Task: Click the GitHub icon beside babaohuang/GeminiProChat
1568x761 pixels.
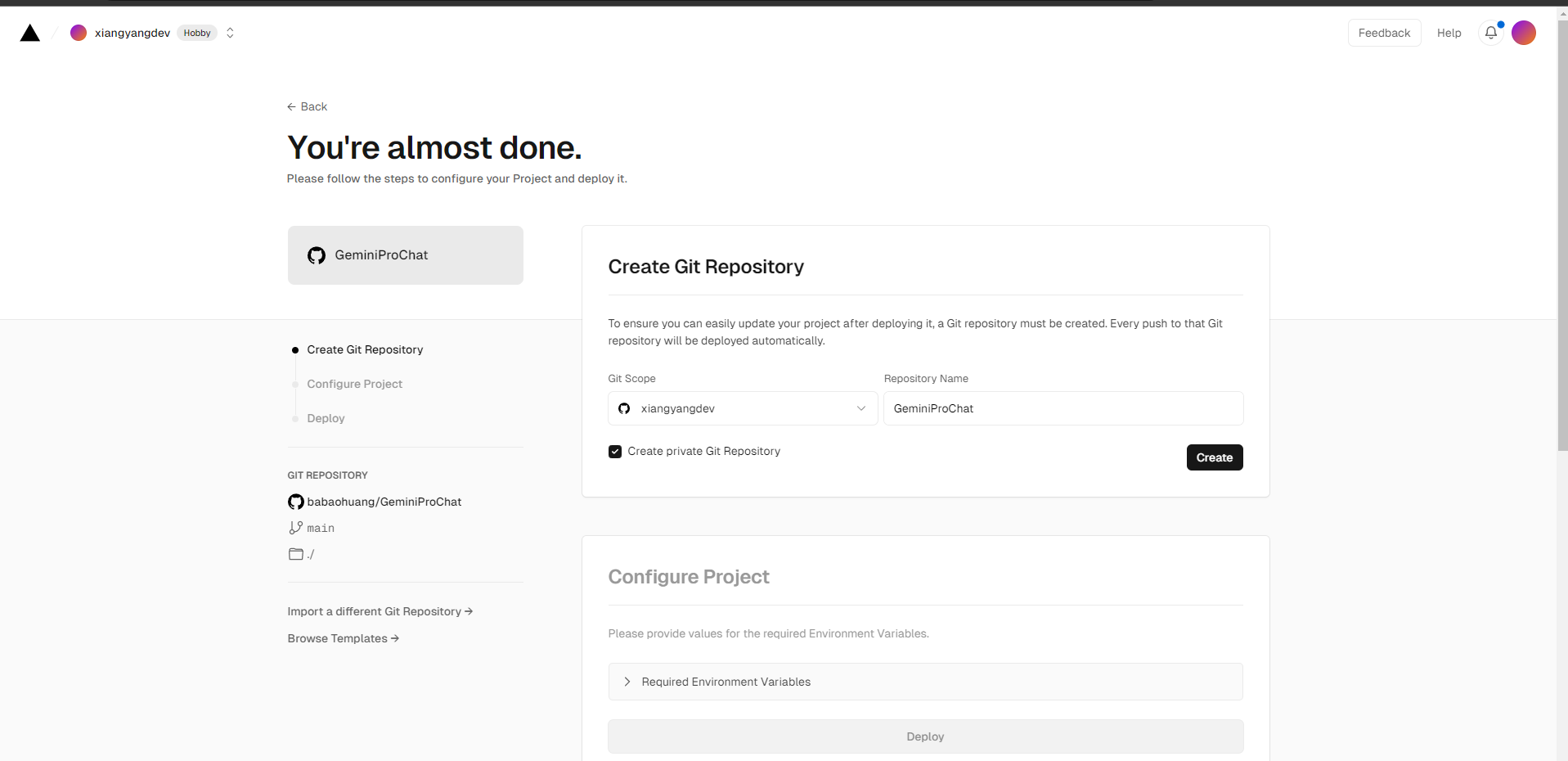Action: 296,502
